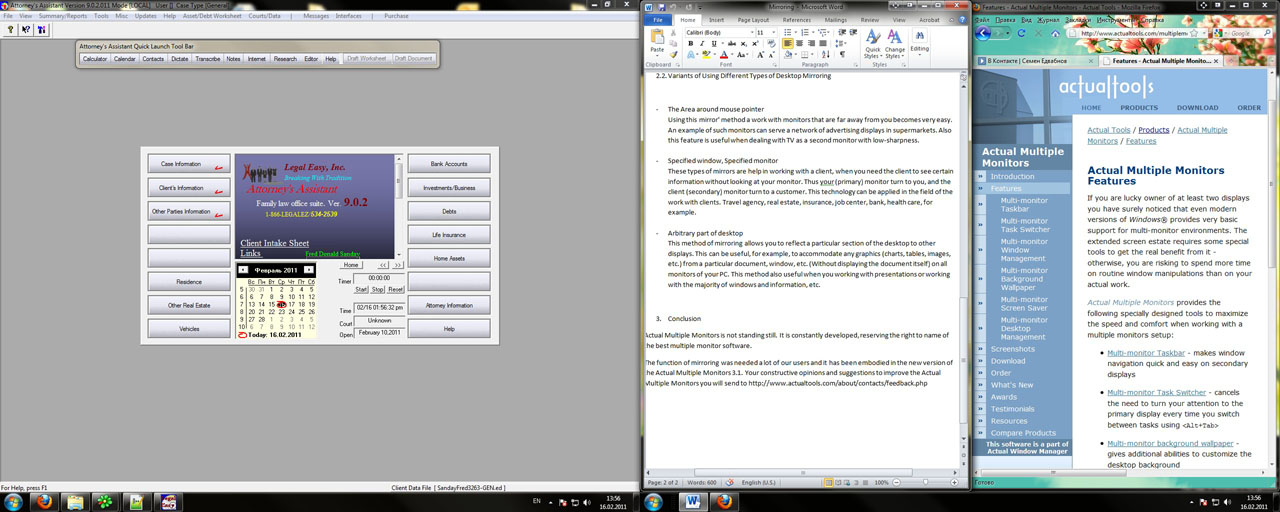Justify text using Word ribbon icon

[823, 43]
